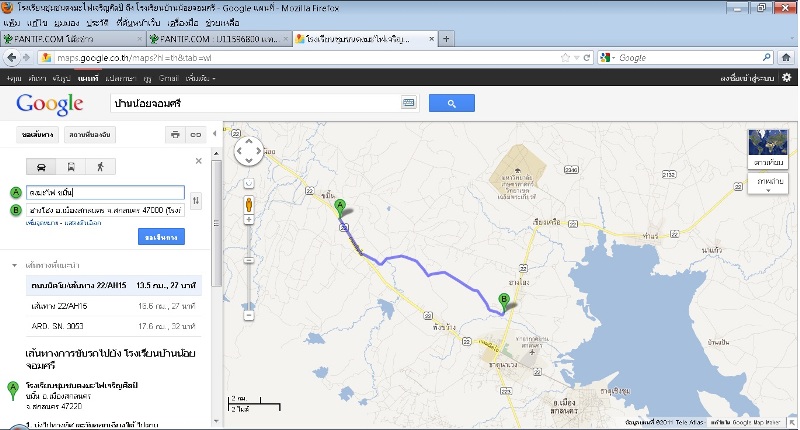Open the first Firefox menu bar item

coord(11,23)
